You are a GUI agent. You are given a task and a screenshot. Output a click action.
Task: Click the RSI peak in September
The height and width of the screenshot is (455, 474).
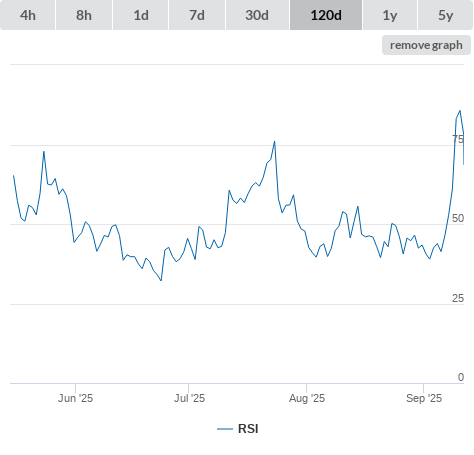coord(460,111)
